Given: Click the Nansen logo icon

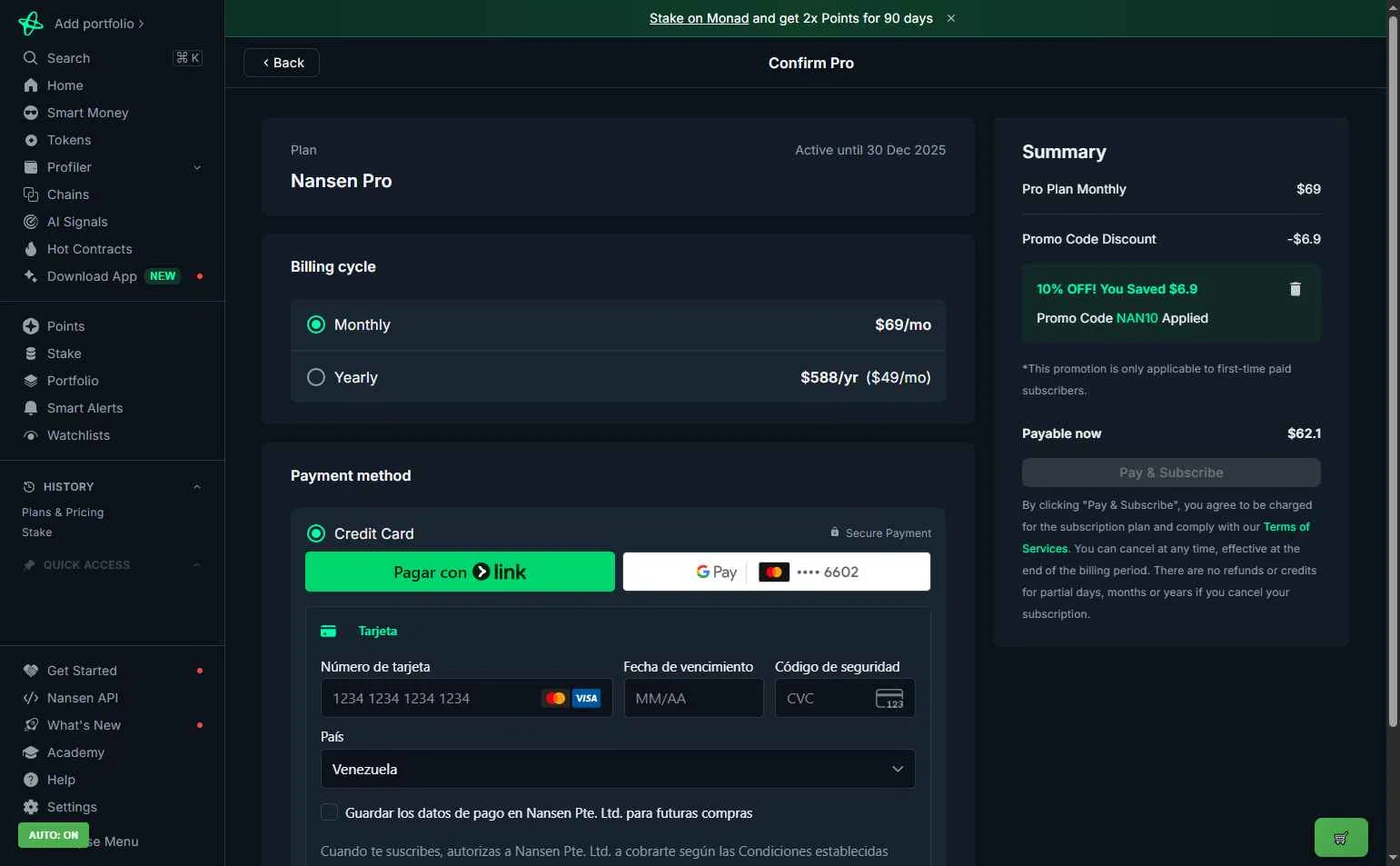Looking at the screenshot, I should click(x=31, y=23).
